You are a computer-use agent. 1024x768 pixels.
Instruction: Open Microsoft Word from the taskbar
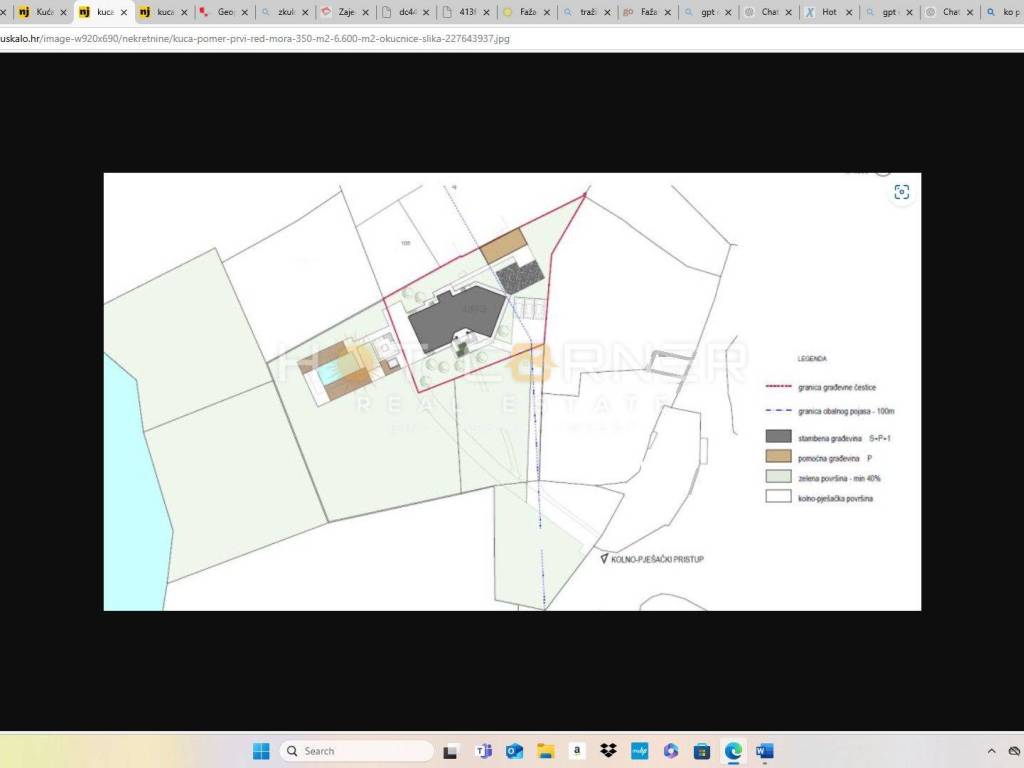click(764, 751)
